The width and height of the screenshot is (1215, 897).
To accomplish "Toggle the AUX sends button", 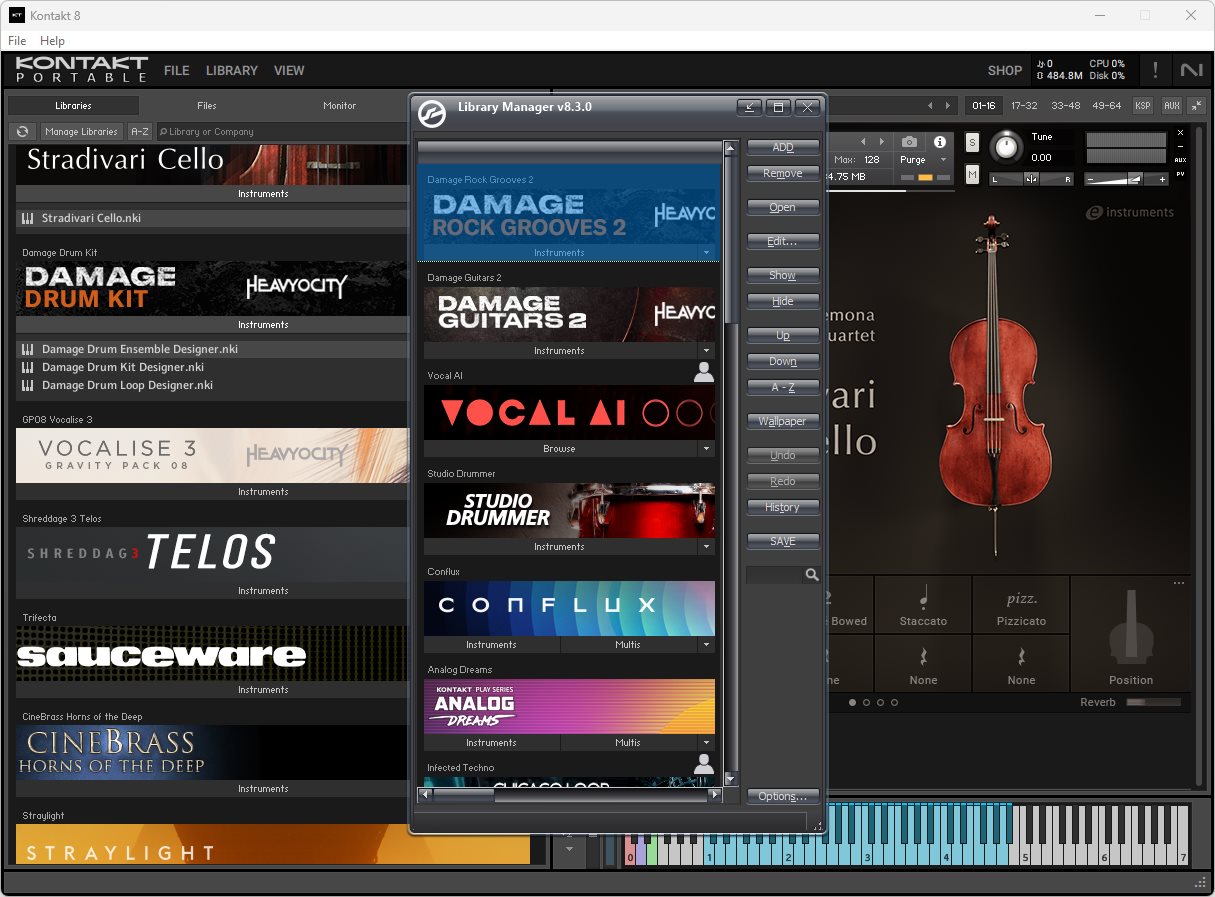I will 1171,105.
